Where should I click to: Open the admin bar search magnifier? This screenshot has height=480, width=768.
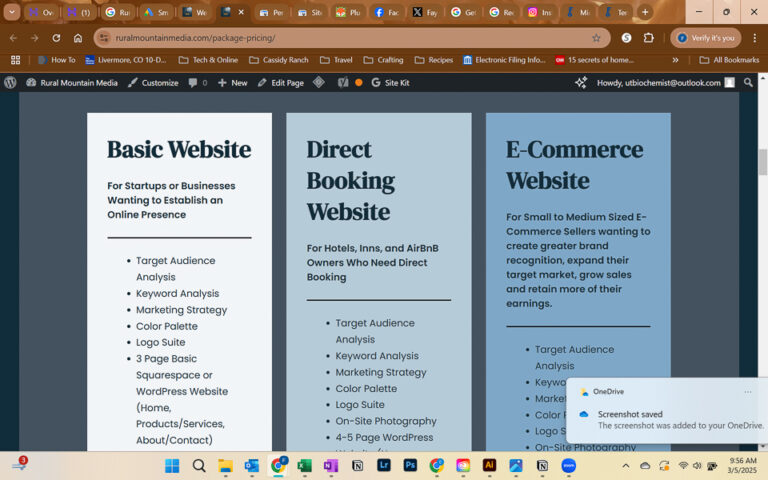point(748,83)
